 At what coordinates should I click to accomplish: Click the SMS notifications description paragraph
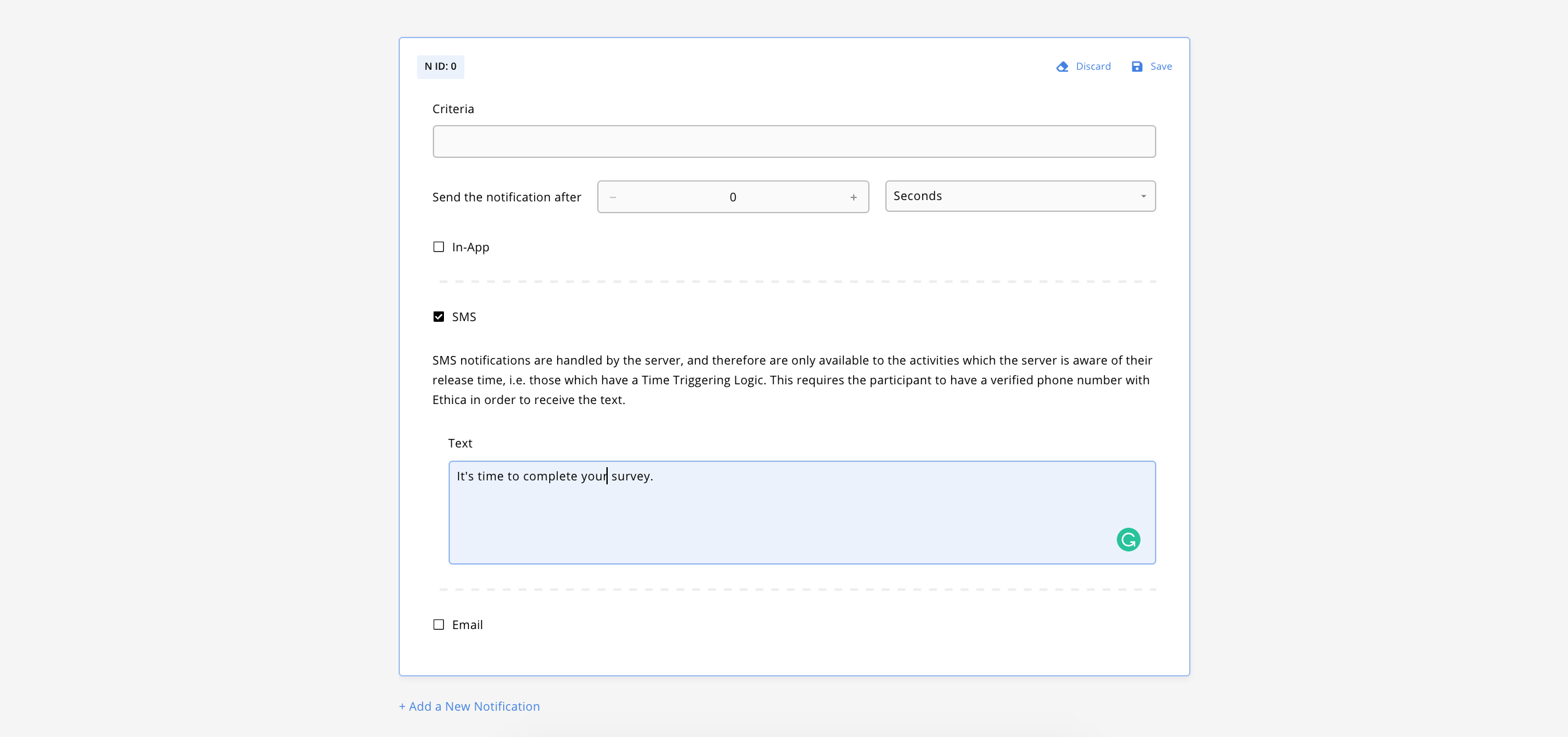point(793,380)
